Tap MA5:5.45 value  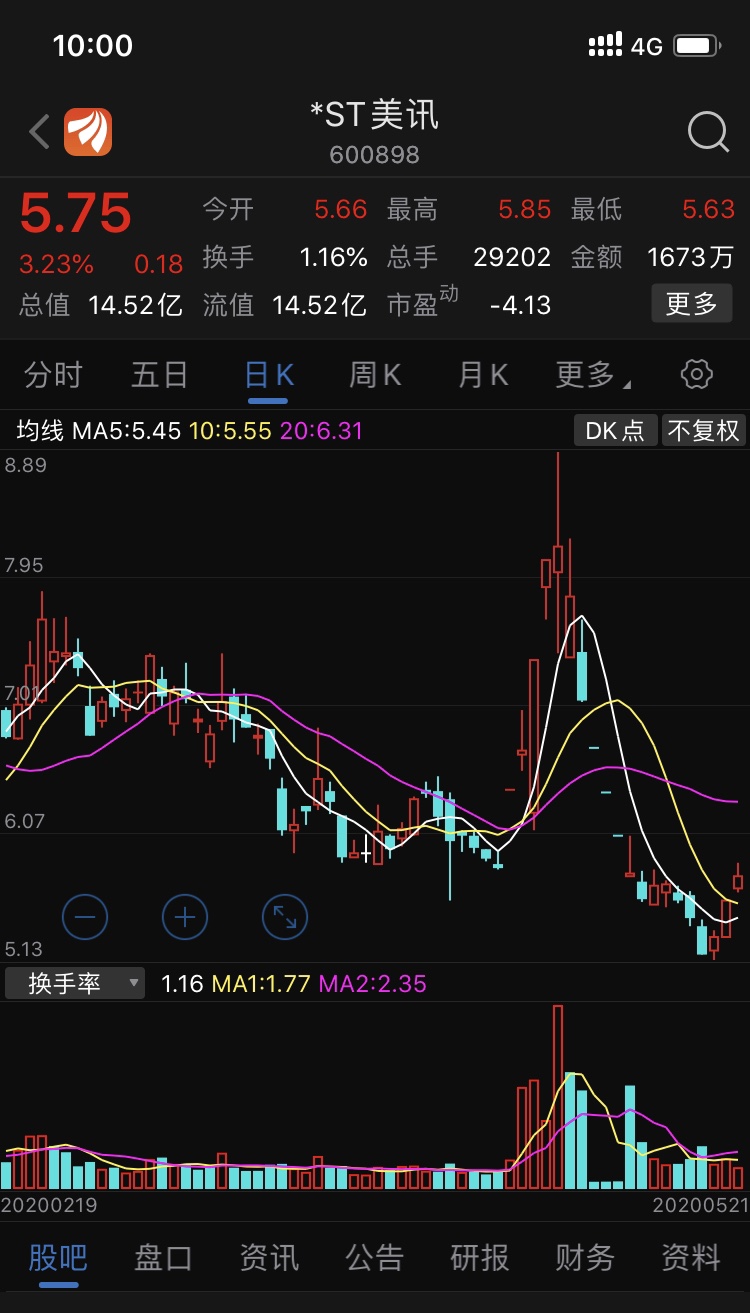[127, 431]
